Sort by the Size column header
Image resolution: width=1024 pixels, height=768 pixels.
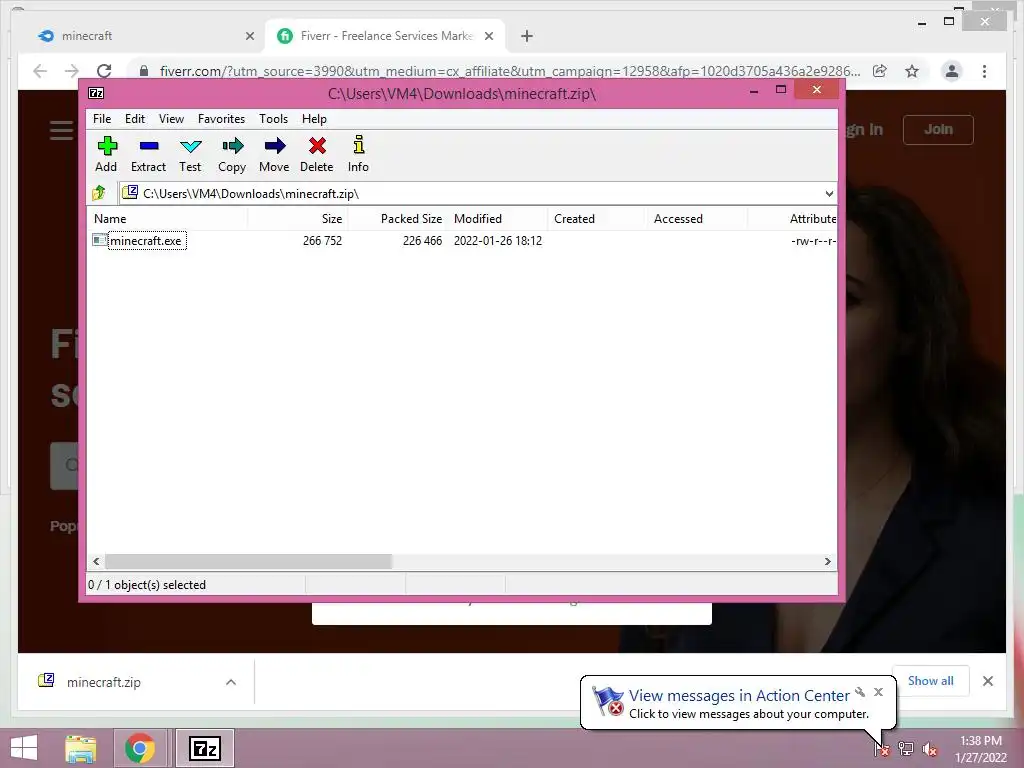coord(298,219)
